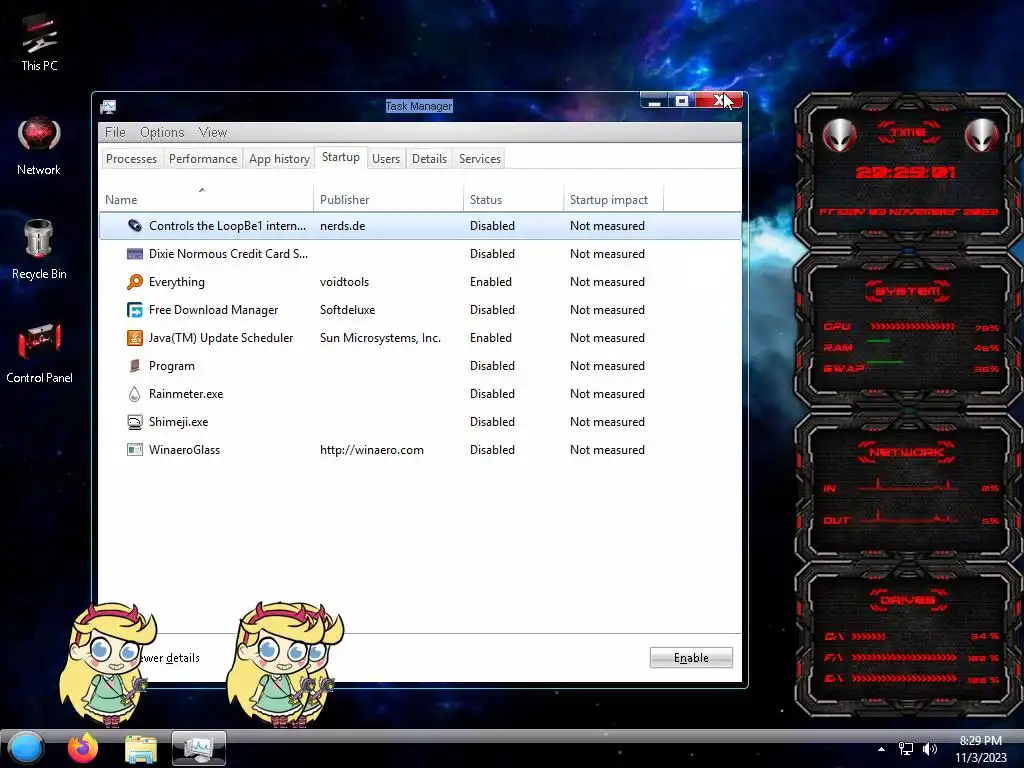Image resolution: width=1024 pixels, height=768 pixels.
Task: Open Control Panel desktop icon
Action: tap(39, 353)
